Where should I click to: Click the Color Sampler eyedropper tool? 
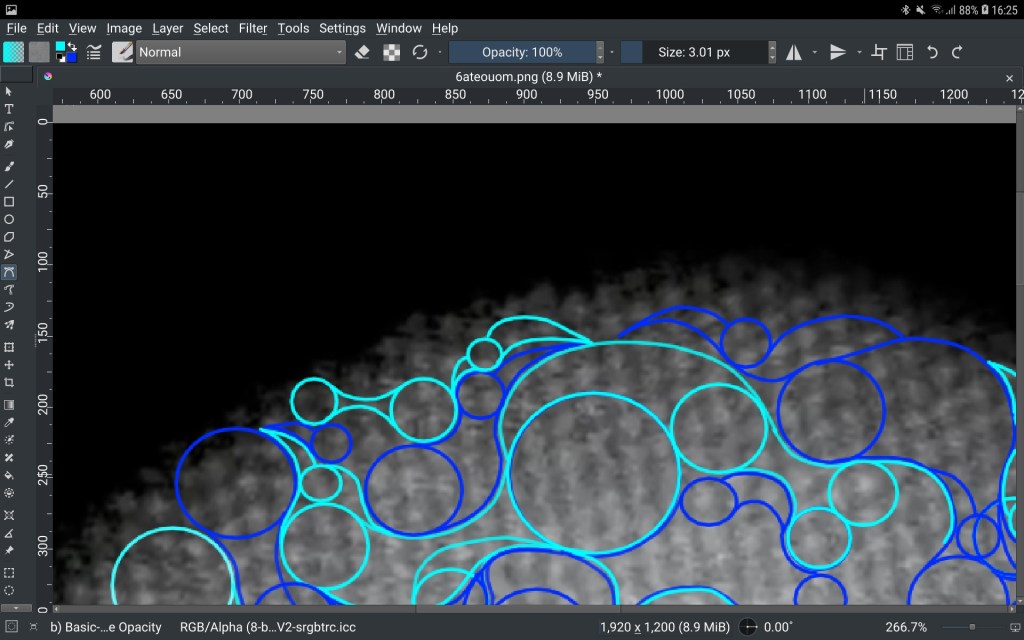pos(9,422)
